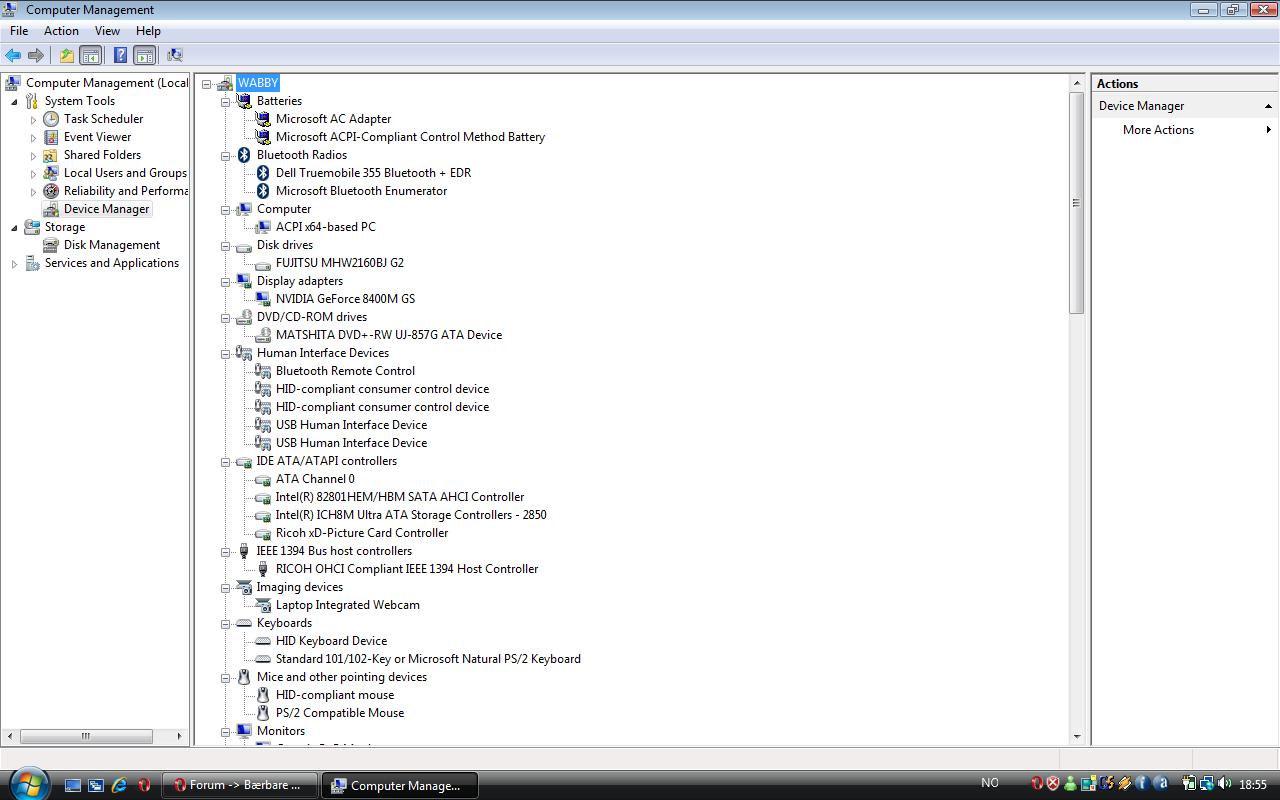Toggle Show/Hide Console Tree toolbar button

pyautogui.click(x=90, y=55)
